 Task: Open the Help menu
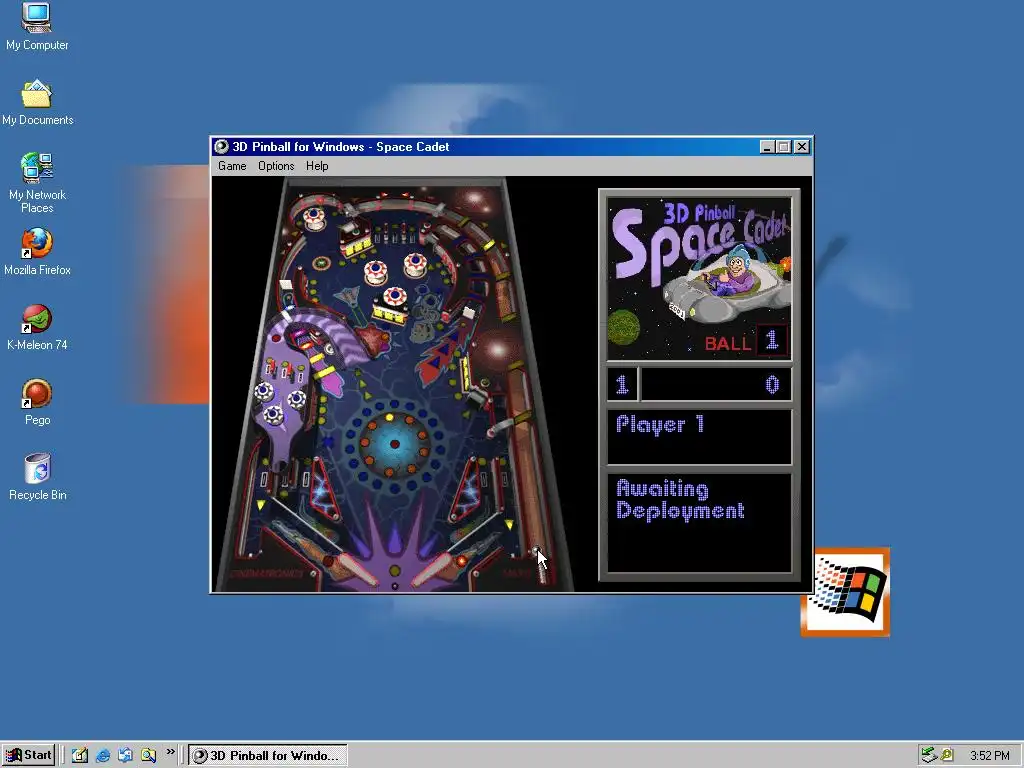click(317, 166)
